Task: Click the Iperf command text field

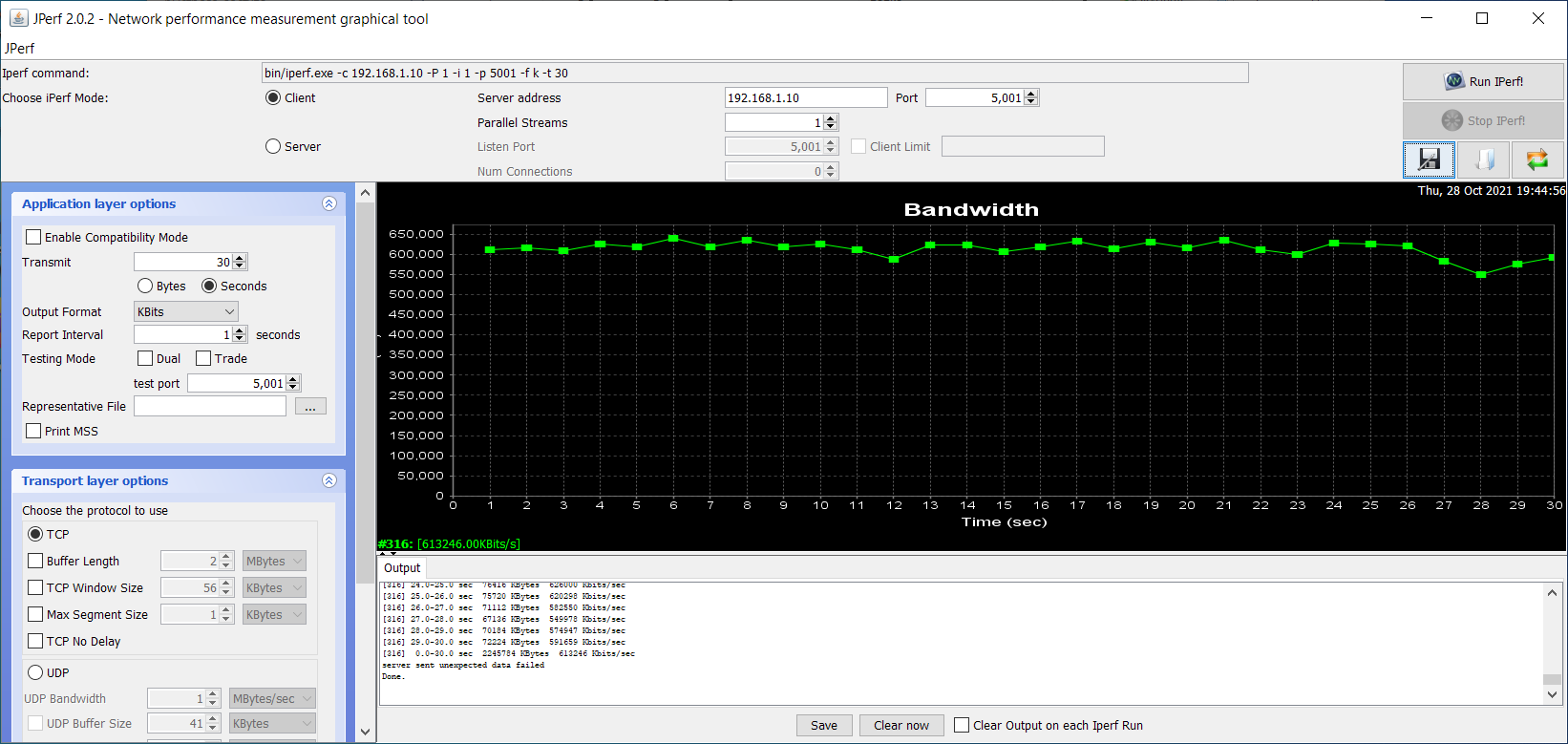Action: click(754, 73)
